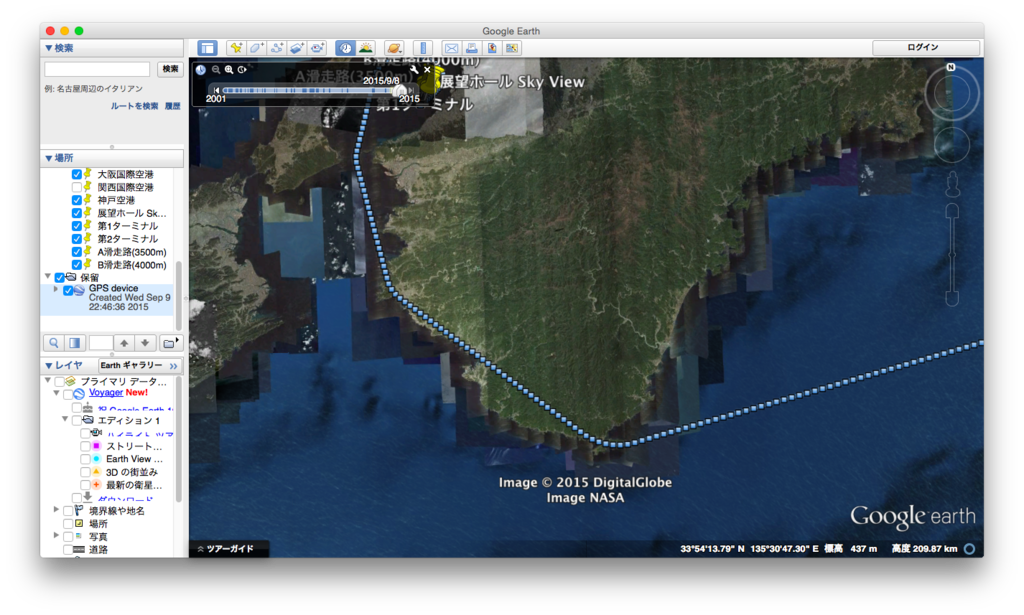1024x615 pixels.
Task: Move selected place up with arrow
Action: coord(124,343)
